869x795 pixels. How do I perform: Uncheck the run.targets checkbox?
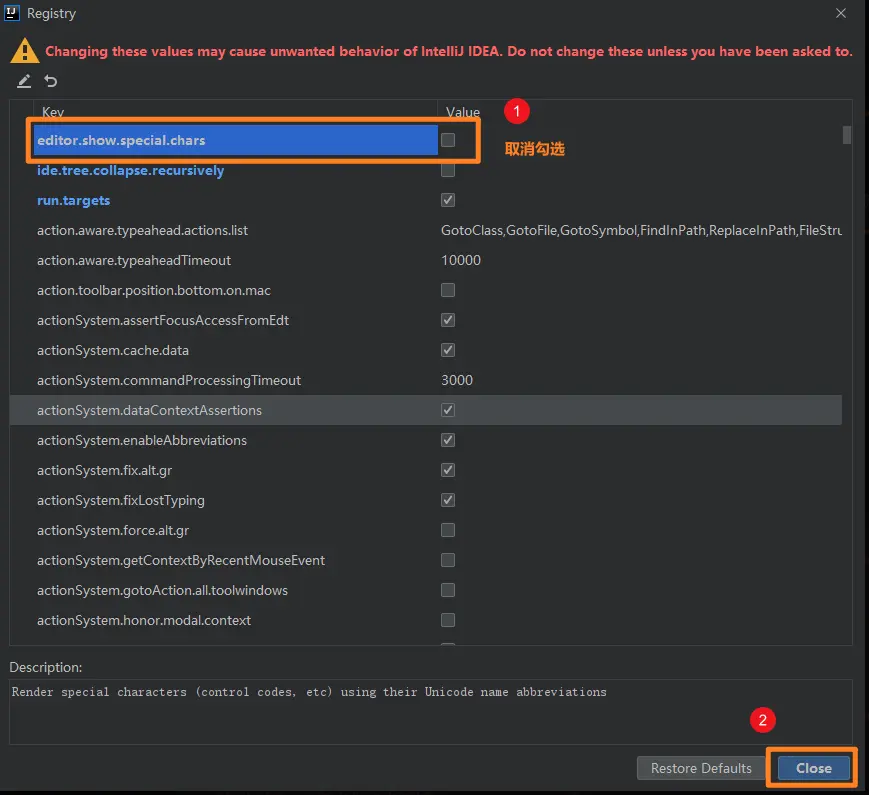pos(448,200)
